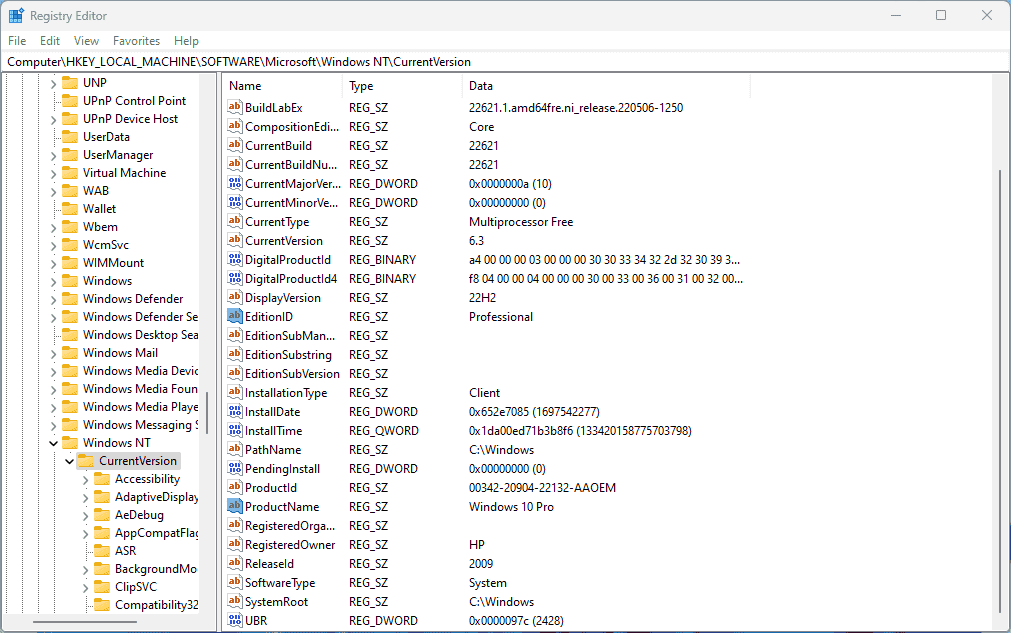Click the icon next to DigitalProductId4
The width and height of the screenshot is (1011, 633).
coord(235,278)
